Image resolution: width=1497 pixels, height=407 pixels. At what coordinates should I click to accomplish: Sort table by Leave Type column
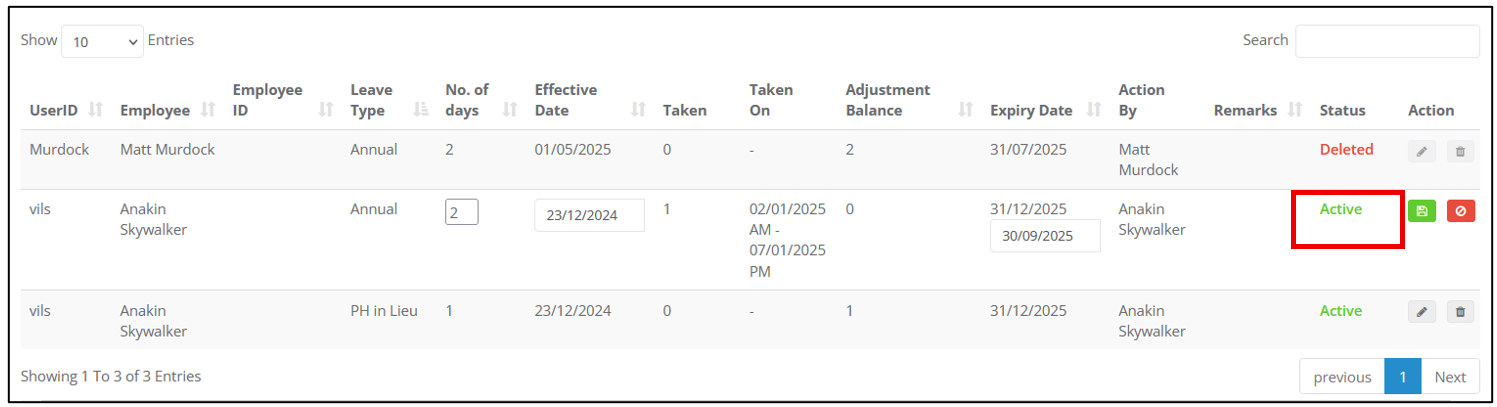click(x=421, y=110)
